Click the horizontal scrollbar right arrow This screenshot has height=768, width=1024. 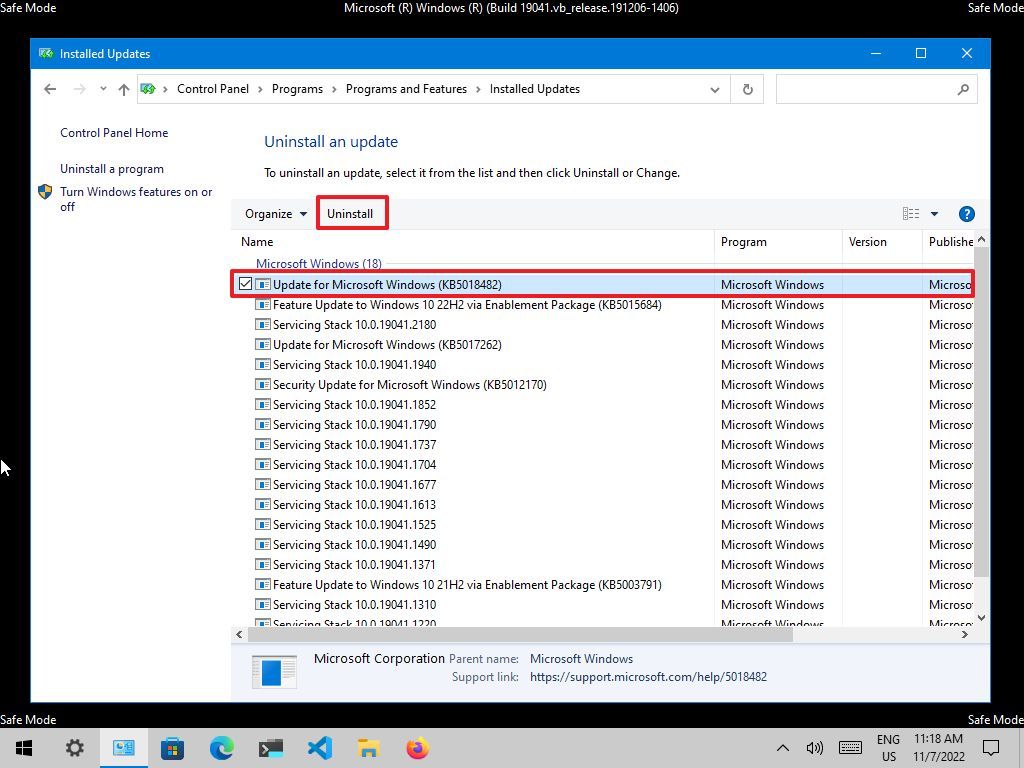(x=963, y=634)
